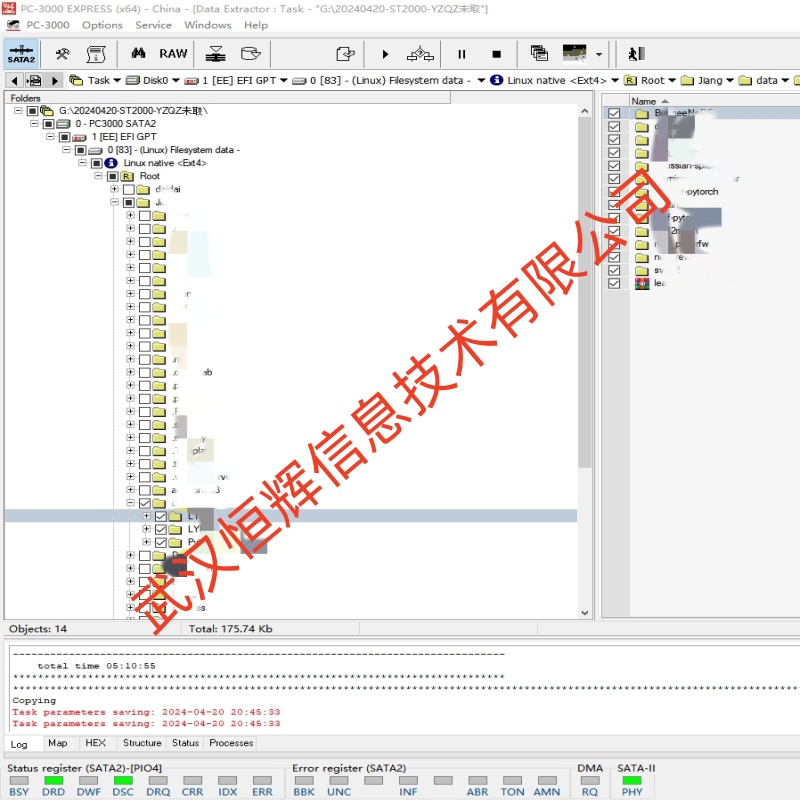
Task: Open the Task dropdown in the path bar
Action: click(117, 81)
